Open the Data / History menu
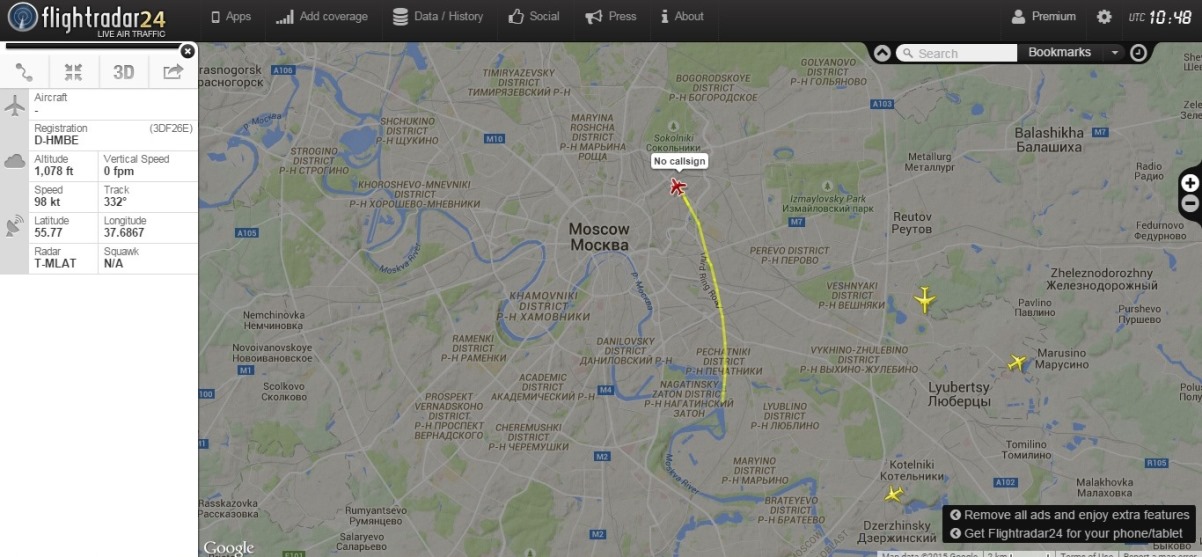Screen dimensions: 1202x557 (x=438, y=17)
